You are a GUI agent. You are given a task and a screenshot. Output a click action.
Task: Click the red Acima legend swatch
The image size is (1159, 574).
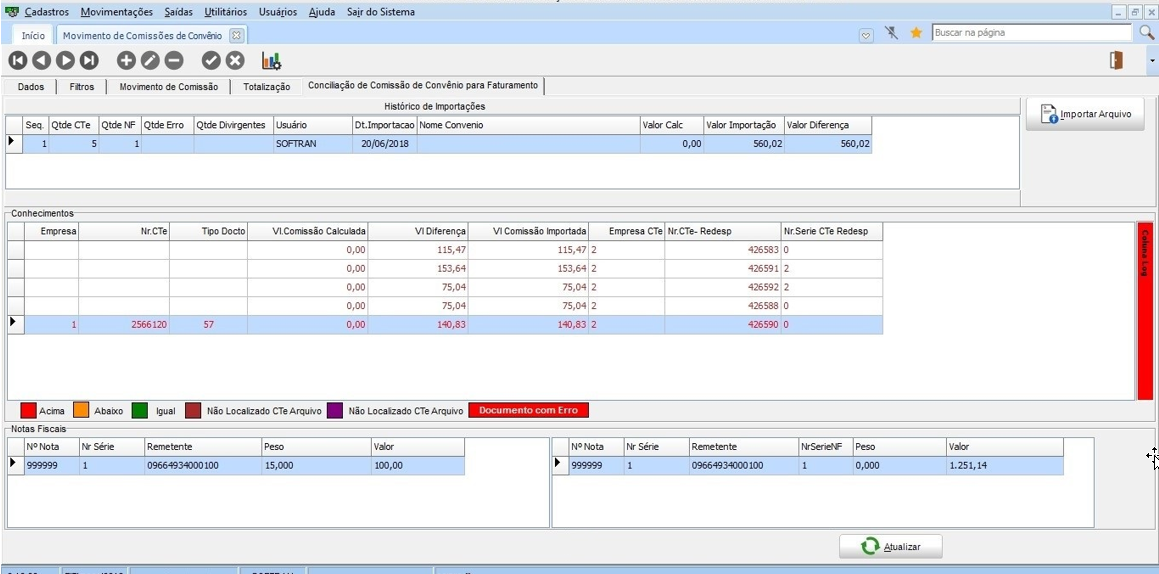[28, 411]
